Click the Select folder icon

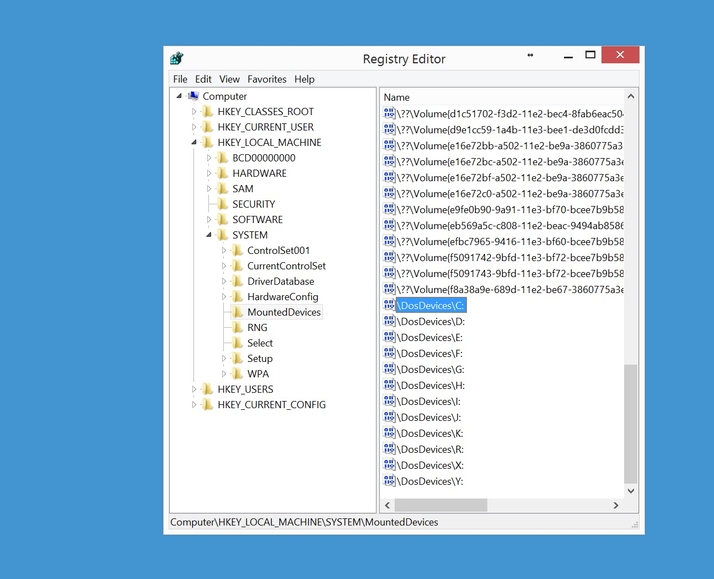tap(238, 343)
